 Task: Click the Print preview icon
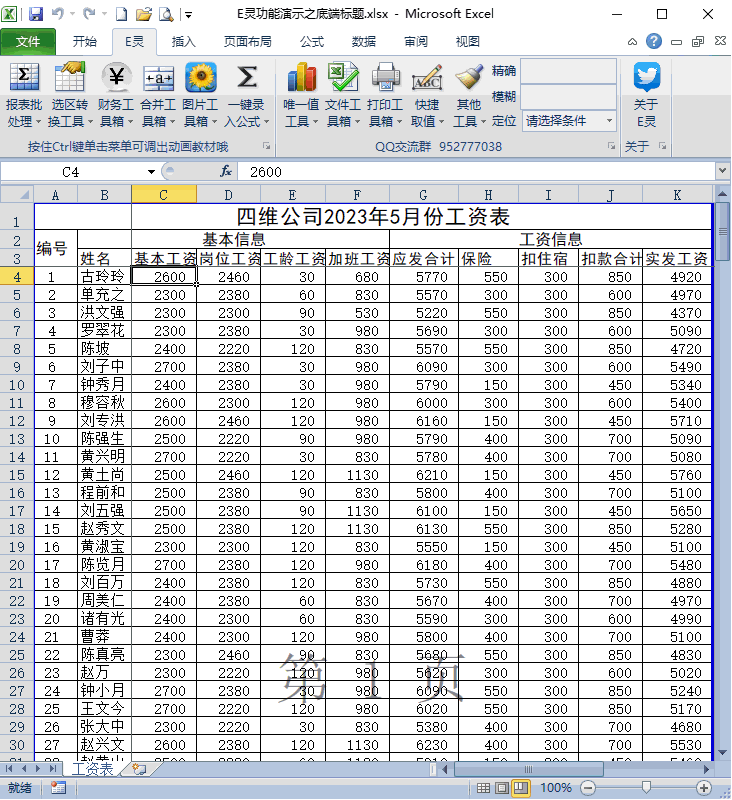[166, 14]
